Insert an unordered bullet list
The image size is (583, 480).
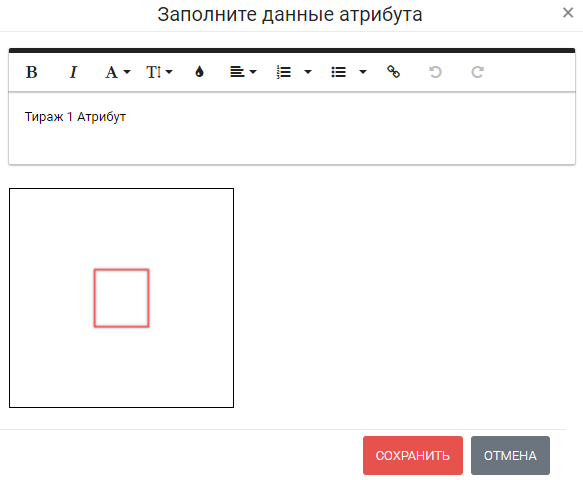(338, 72)
